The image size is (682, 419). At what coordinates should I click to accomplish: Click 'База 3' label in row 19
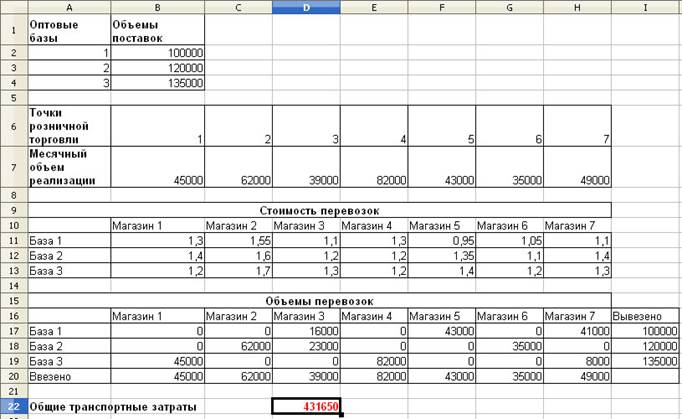(69, 361)
